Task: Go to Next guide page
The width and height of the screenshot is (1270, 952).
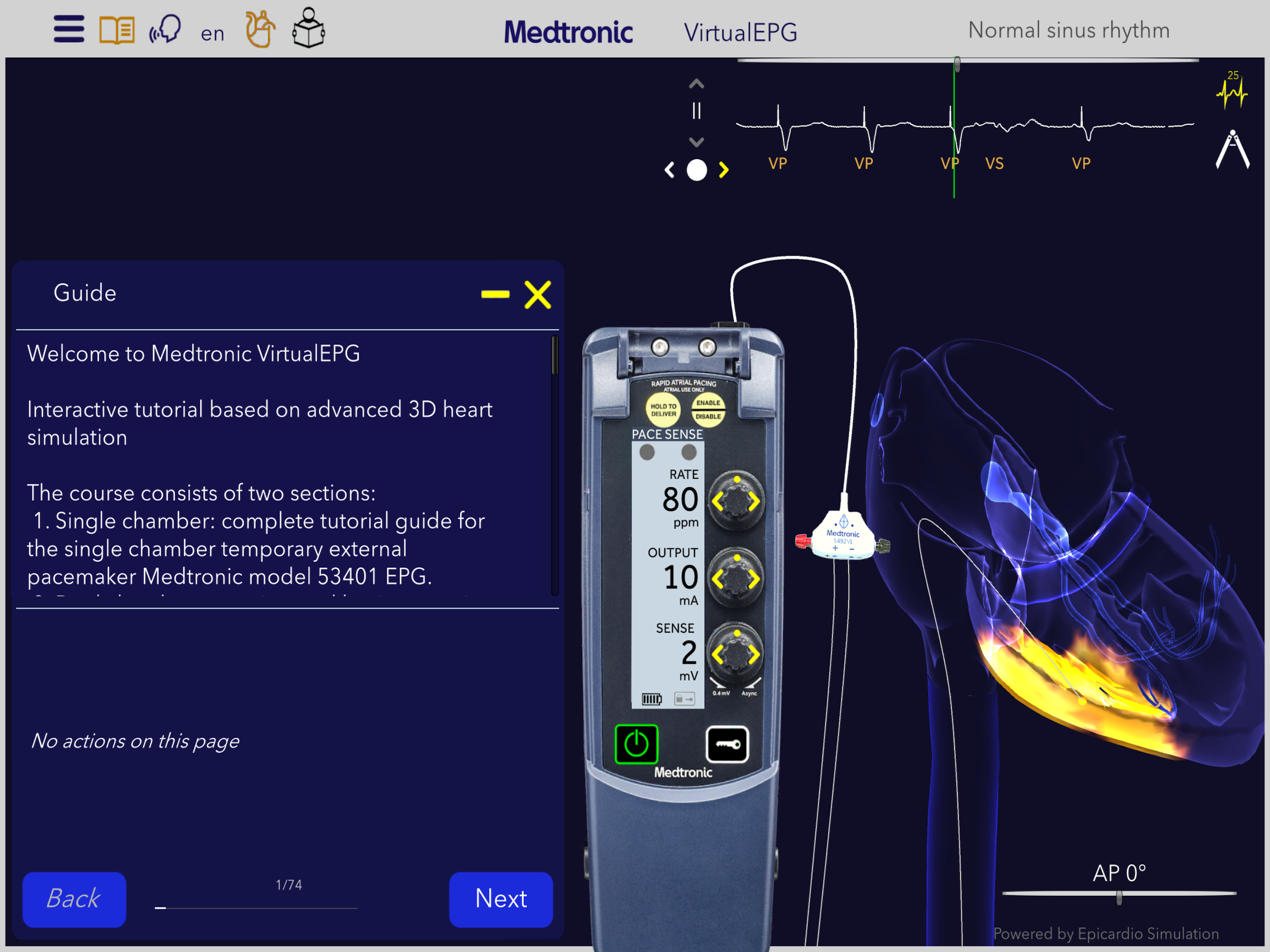Action: pos(501,899)
